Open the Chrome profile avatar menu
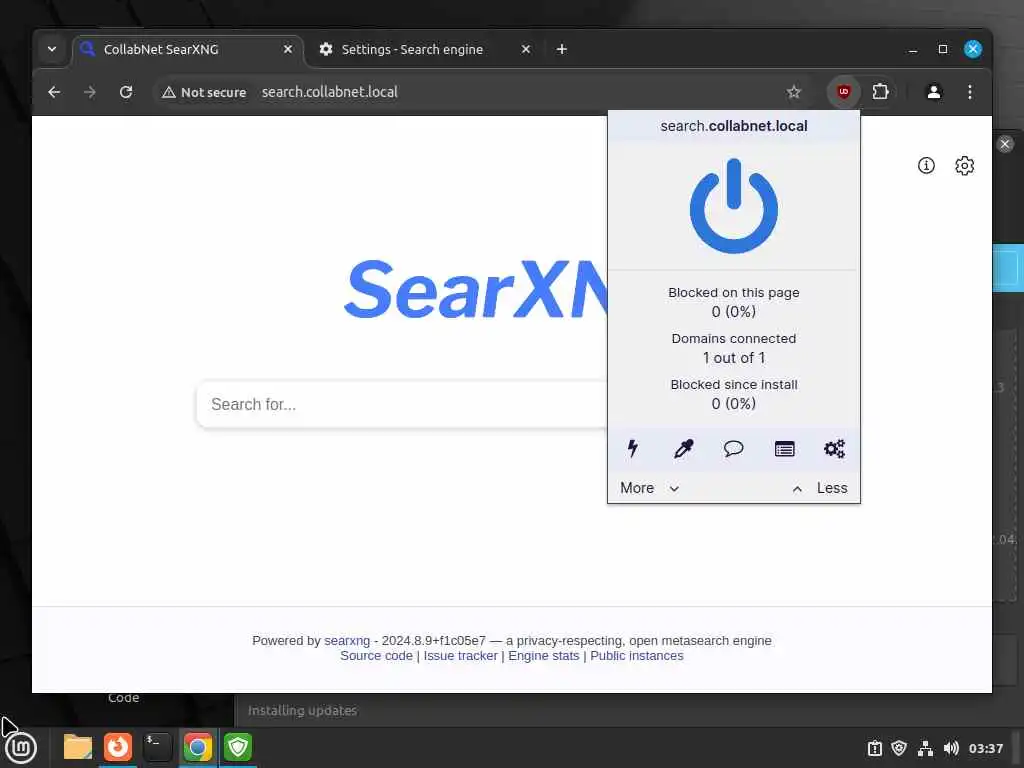Viewport: 1024px width, 768px height. tap(934, 92)
